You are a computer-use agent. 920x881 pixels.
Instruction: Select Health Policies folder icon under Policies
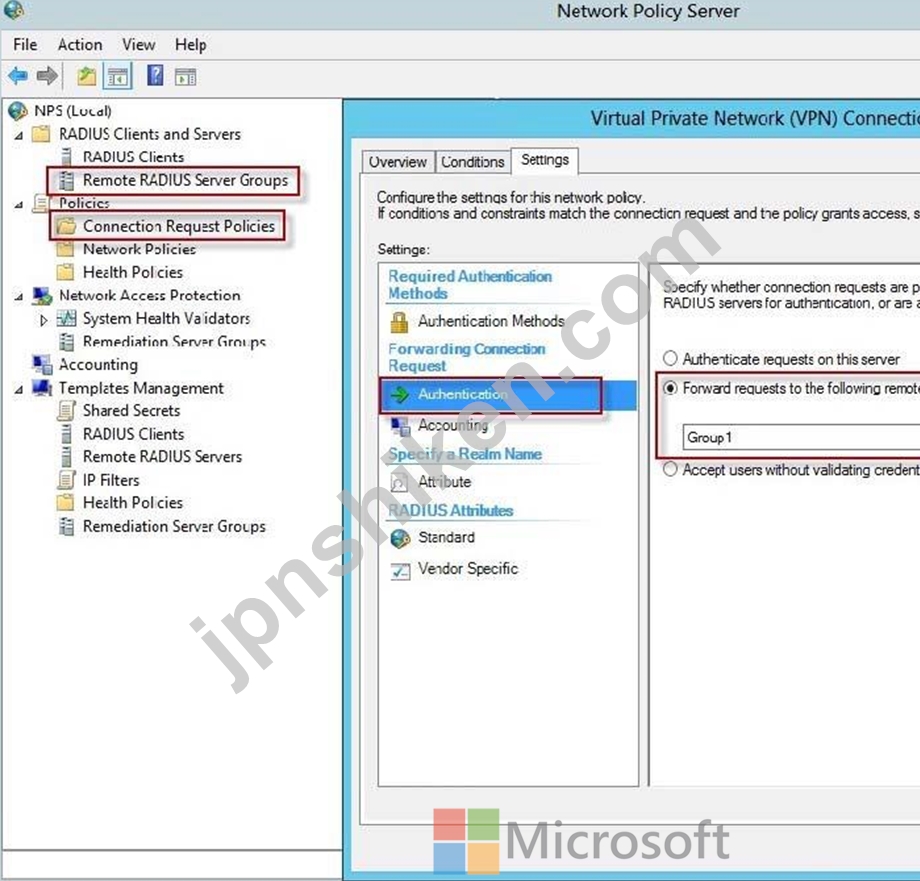point(65,273)
